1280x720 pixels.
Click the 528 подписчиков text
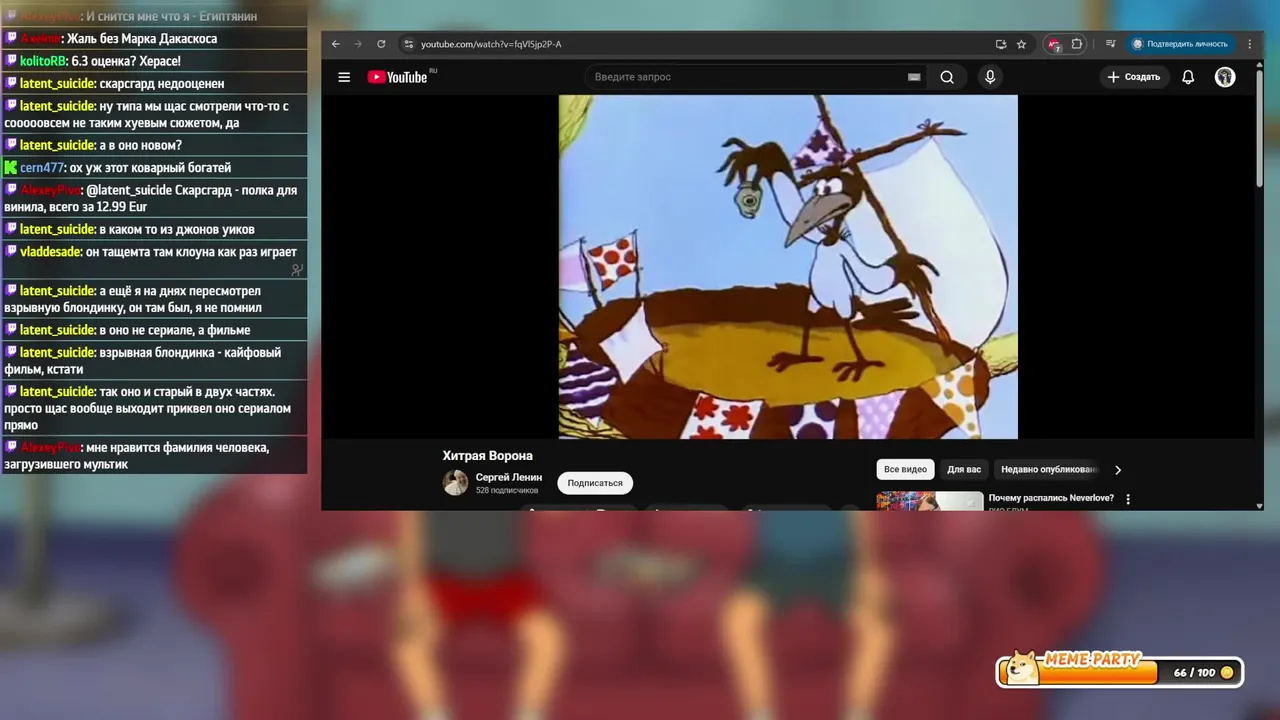[x=507, y=491]
